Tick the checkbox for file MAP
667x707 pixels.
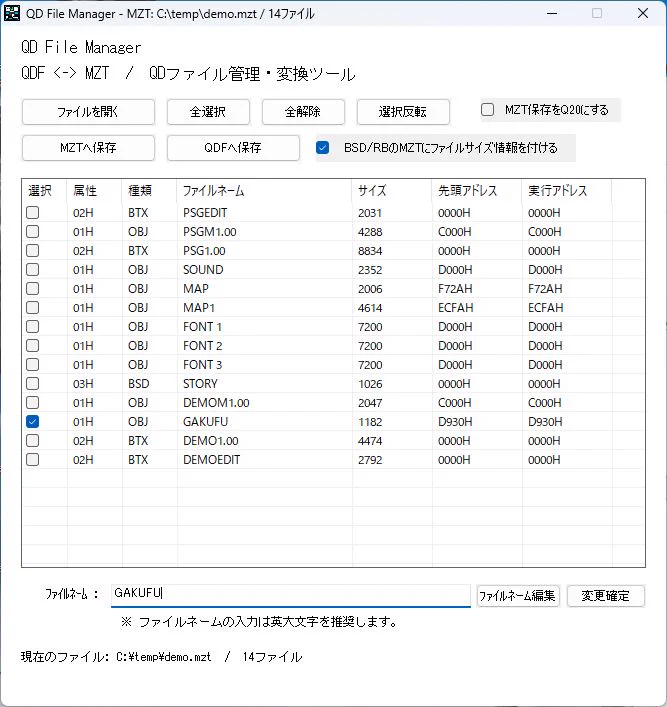point(32,289)
